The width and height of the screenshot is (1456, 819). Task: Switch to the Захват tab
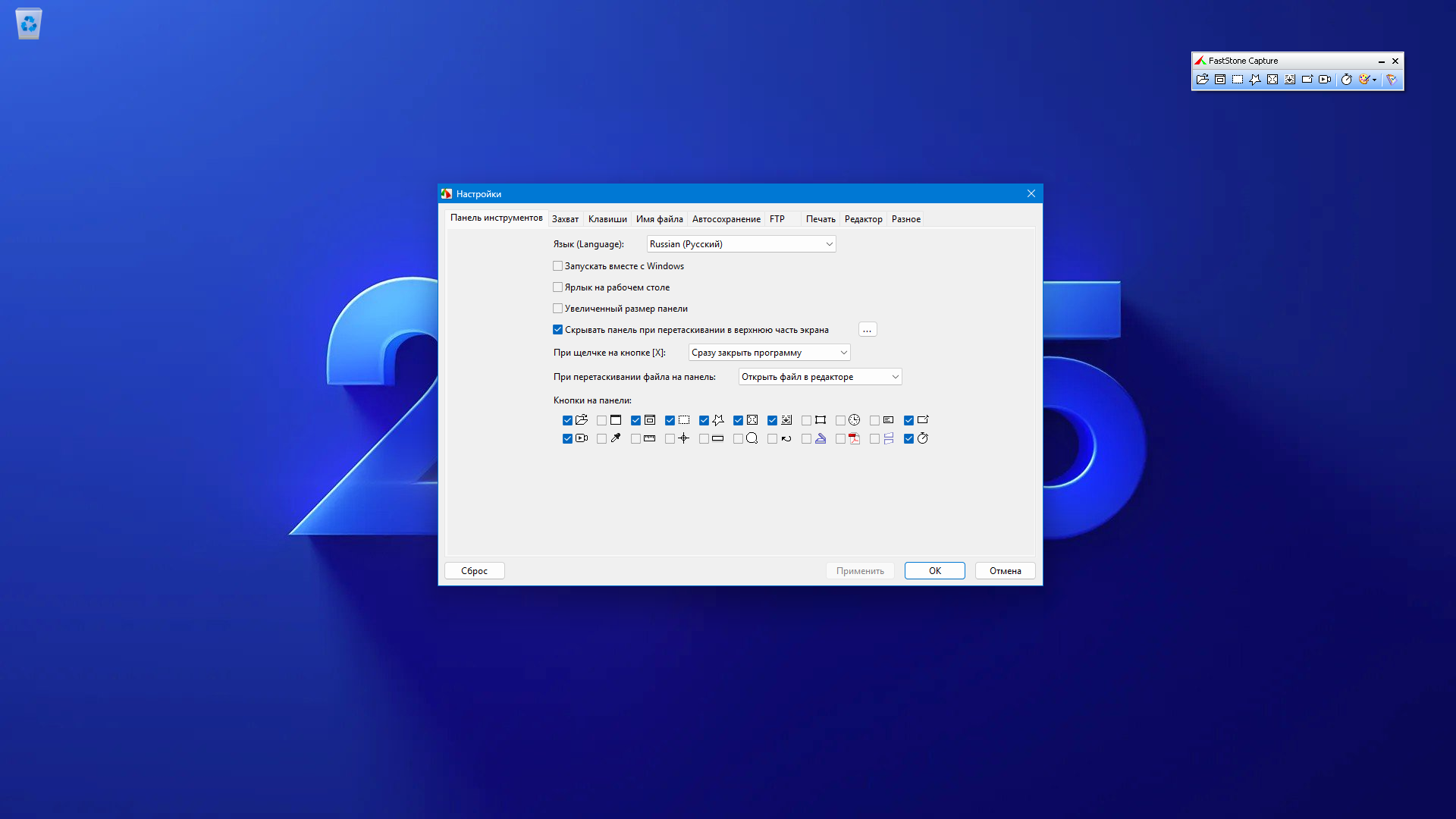565,219
